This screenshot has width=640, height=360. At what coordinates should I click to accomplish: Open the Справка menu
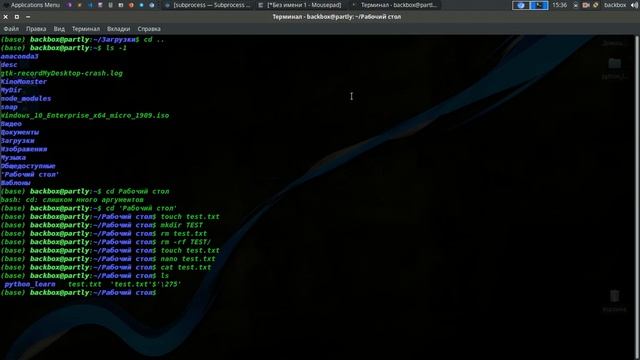(149, 29)
